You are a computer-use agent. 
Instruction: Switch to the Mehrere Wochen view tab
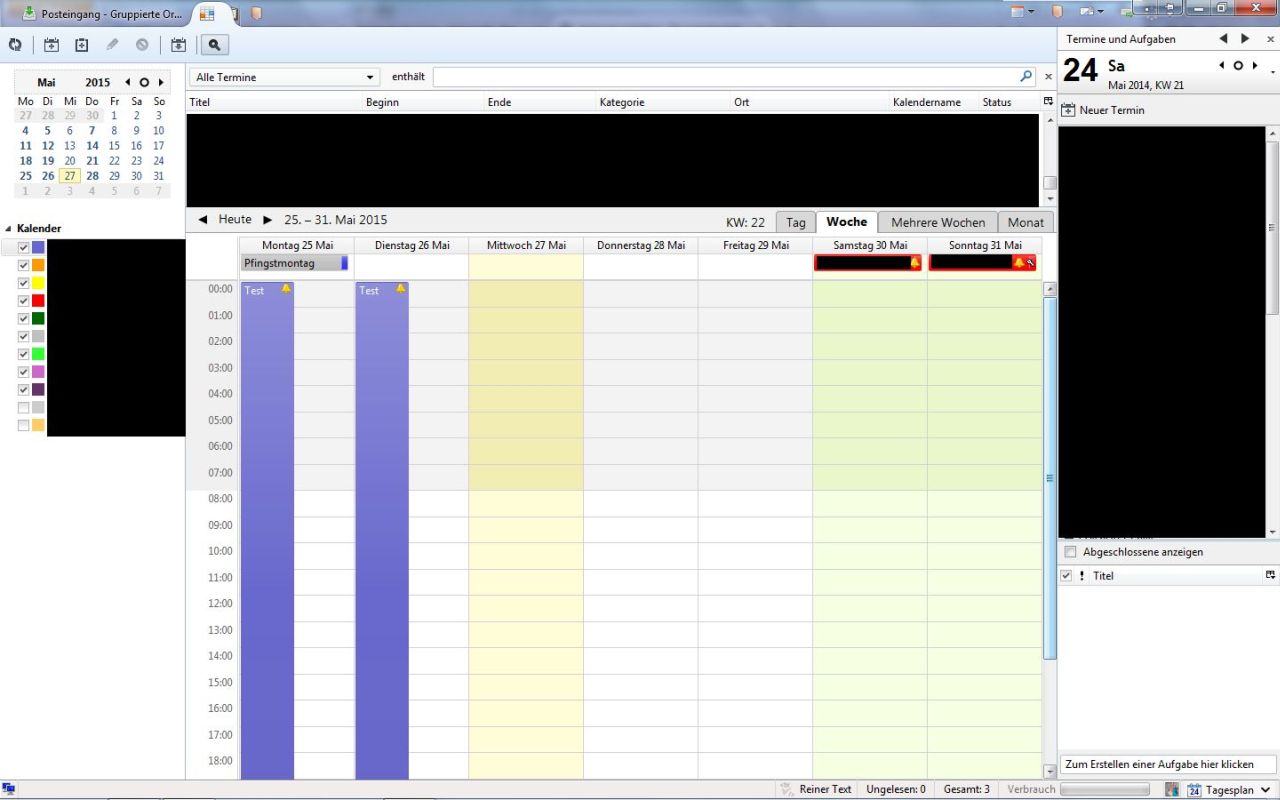(938, 223)
